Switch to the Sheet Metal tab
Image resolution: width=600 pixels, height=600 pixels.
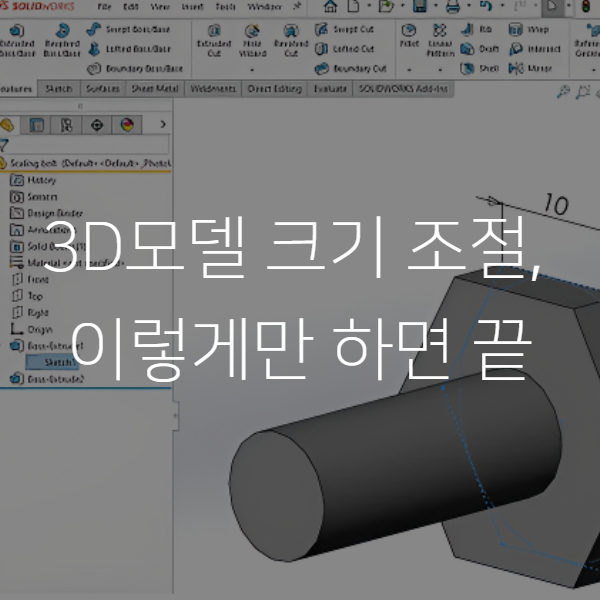(155, 89)
